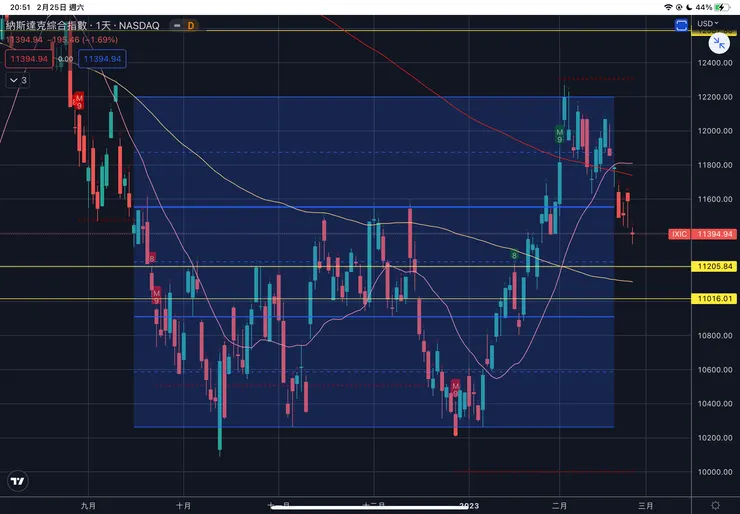Select the red 8 marker in late September

[151, 258]
